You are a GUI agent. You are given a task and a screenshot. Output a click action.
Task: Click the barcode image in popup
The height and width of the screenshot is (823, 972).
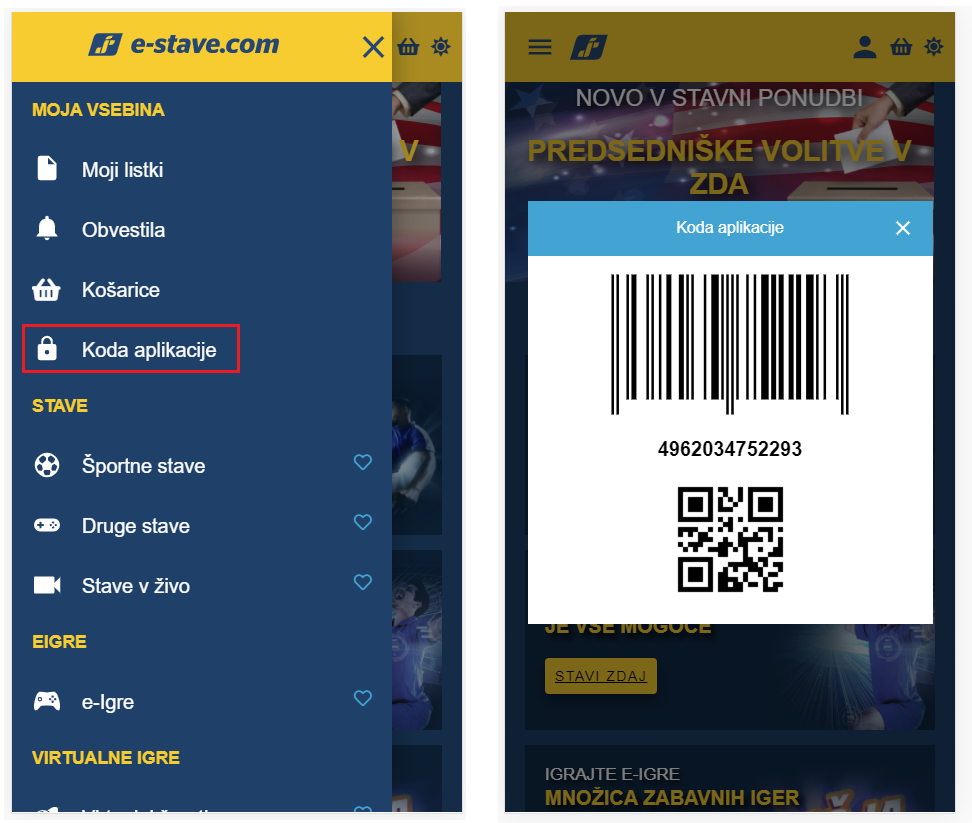click(x=730, y=344)
